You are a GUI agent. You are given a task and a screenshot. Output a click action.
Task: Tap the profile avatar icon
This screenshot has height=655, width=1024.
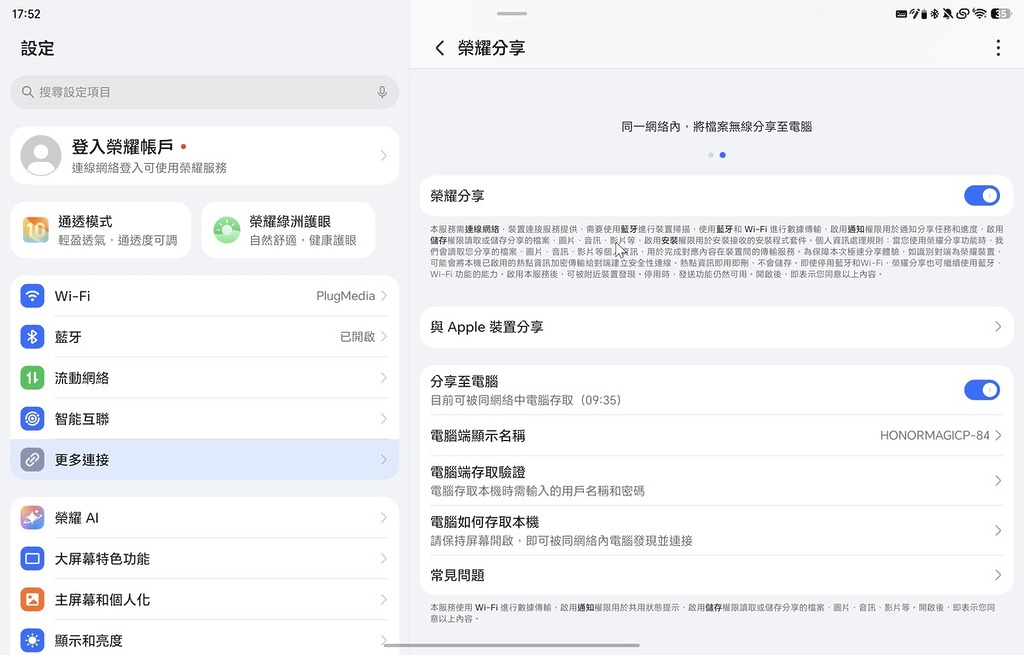click(40, 155)
